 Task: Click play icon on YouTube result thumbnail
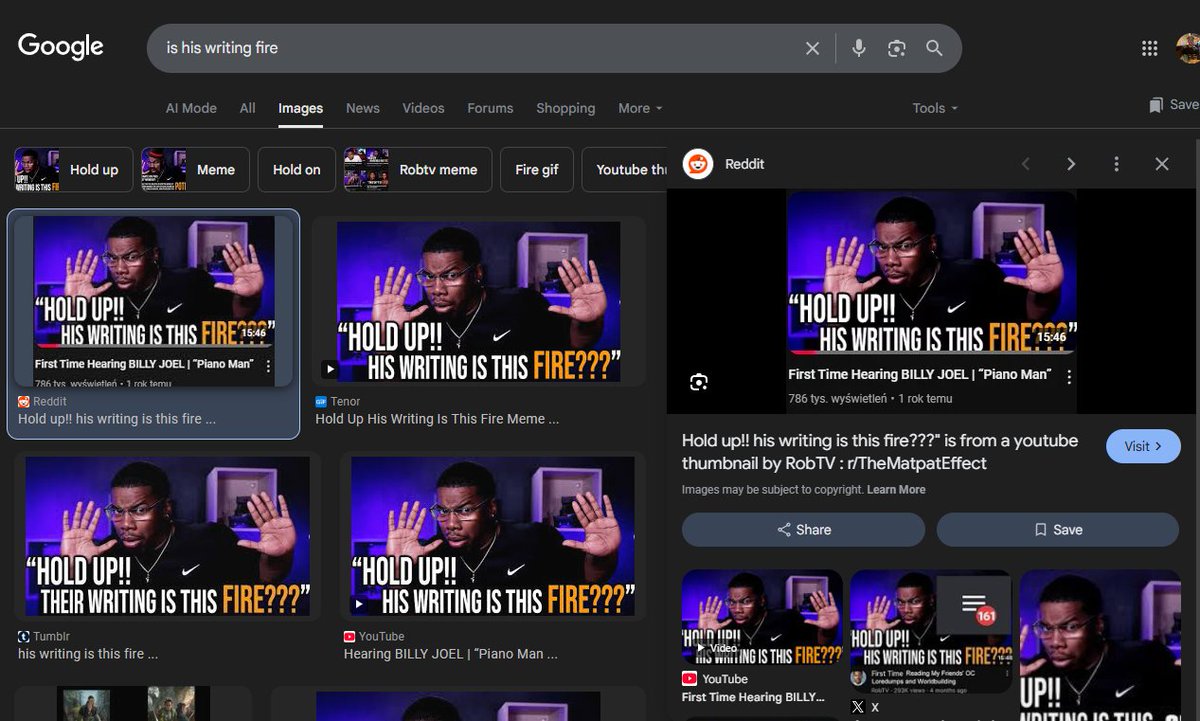(358, 604)
